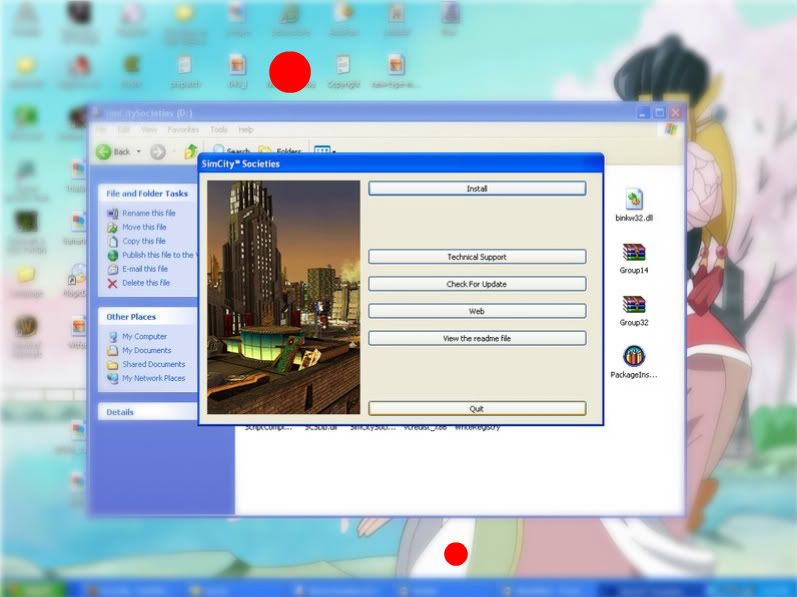Open the Tools menu in Explorer
The height and width of the screenshot is (597, 797).
click(x=219, y=130)
